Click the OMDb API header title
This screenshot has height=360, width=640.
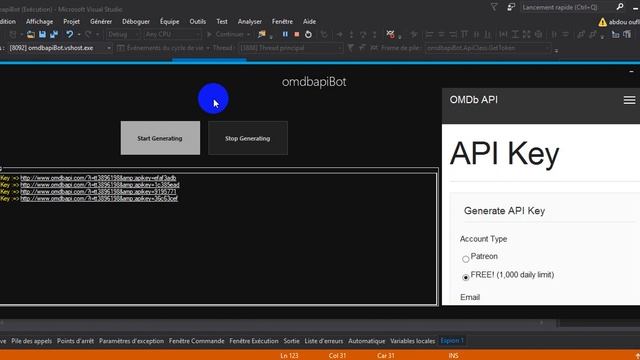pos(473,100)
